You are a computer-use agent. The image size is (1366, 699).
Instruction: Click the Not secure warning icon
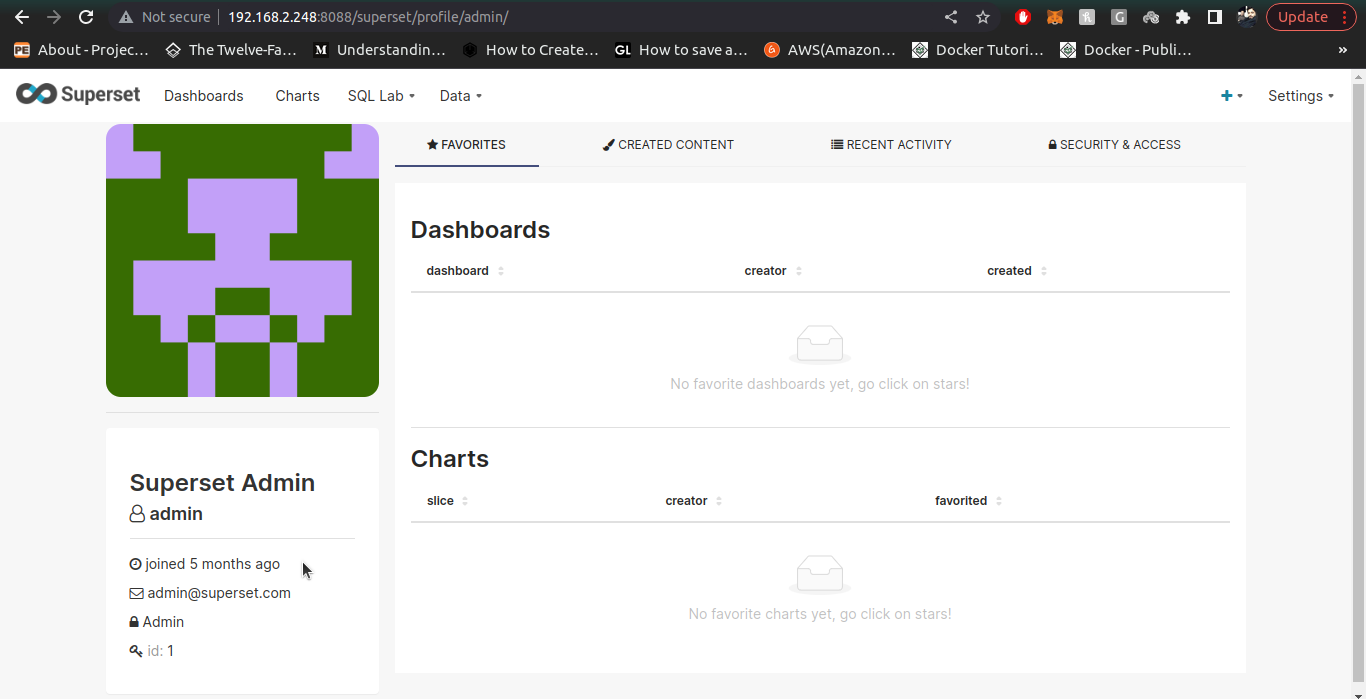[126, 17]
